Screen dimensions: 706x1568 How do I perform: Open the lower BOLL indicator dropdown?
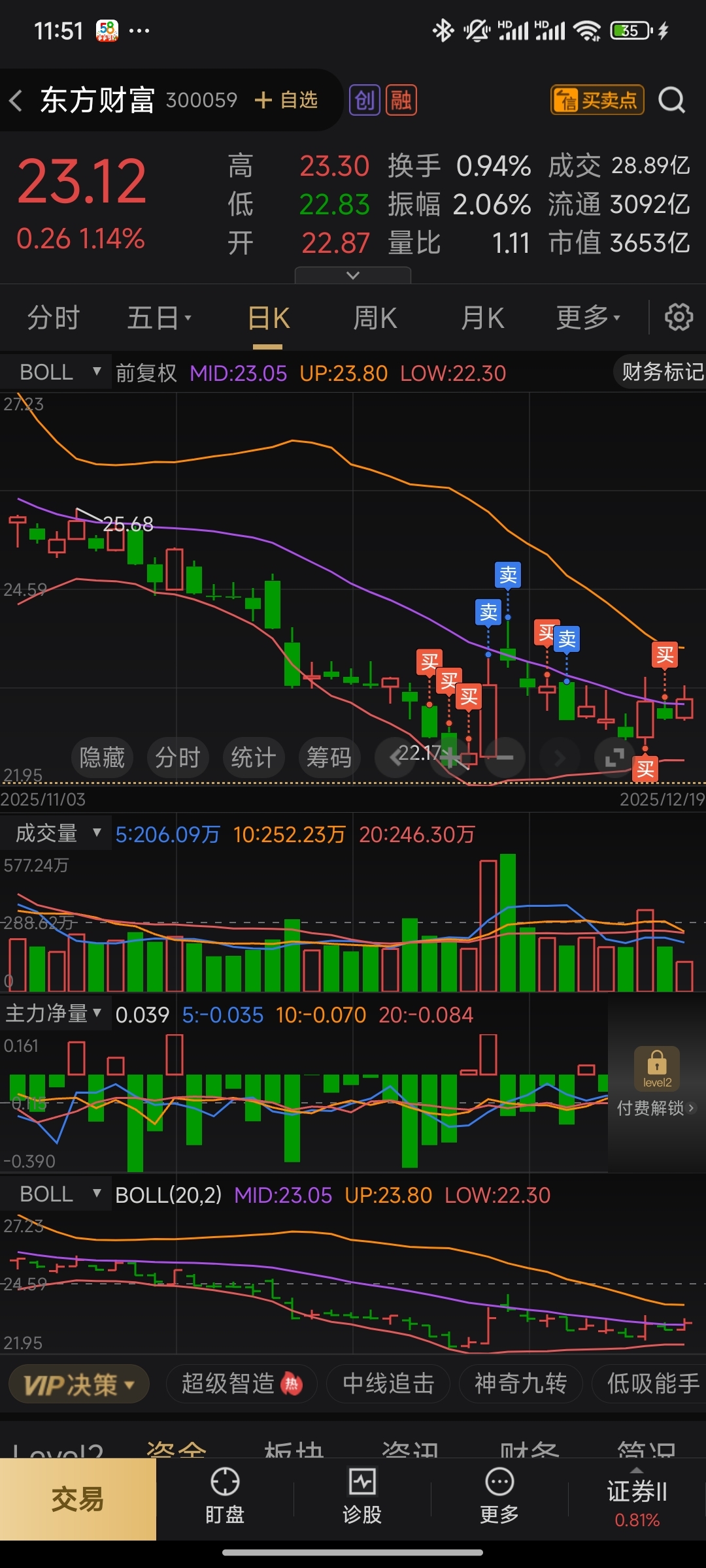[56, 1194]
